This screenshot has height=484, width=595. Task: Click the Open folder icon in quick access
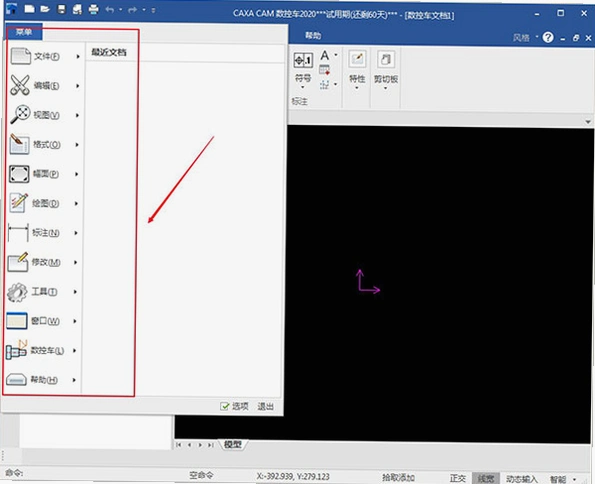(45, 9)
